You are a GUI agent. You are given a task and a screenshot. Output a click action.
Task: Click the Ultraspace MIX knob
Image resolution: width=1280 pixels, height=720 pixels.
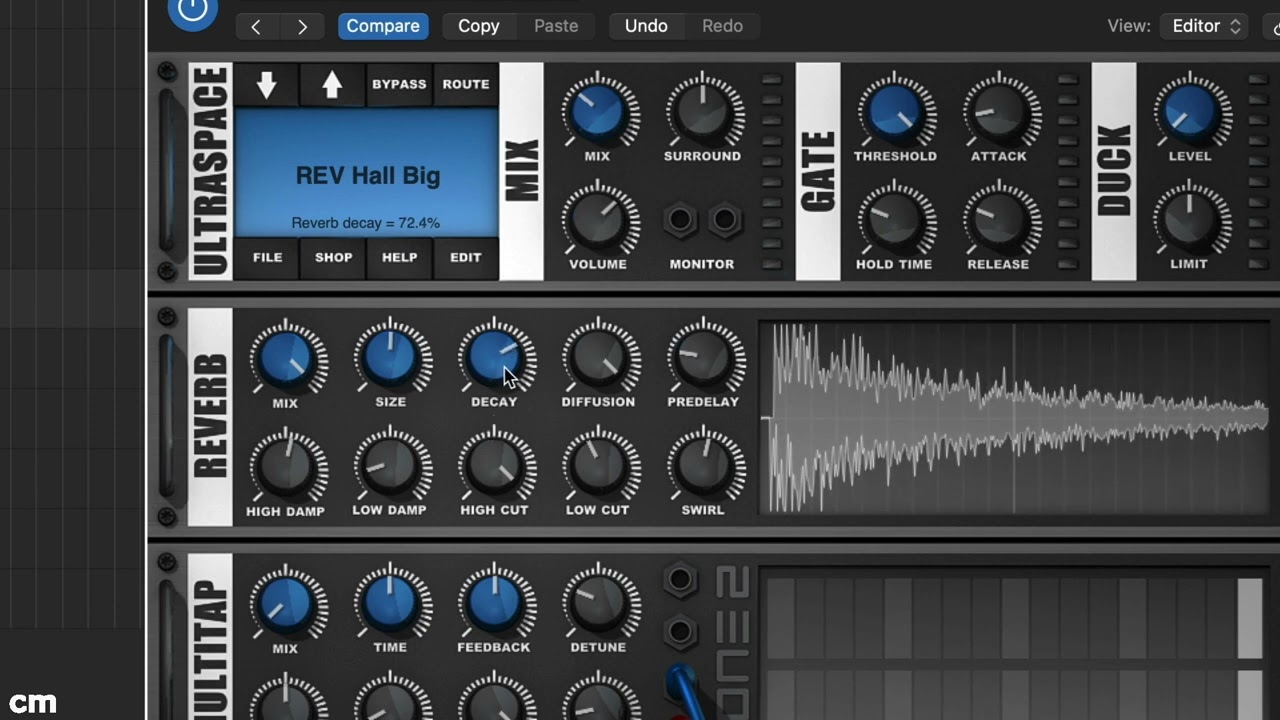(x=598, y=110)
